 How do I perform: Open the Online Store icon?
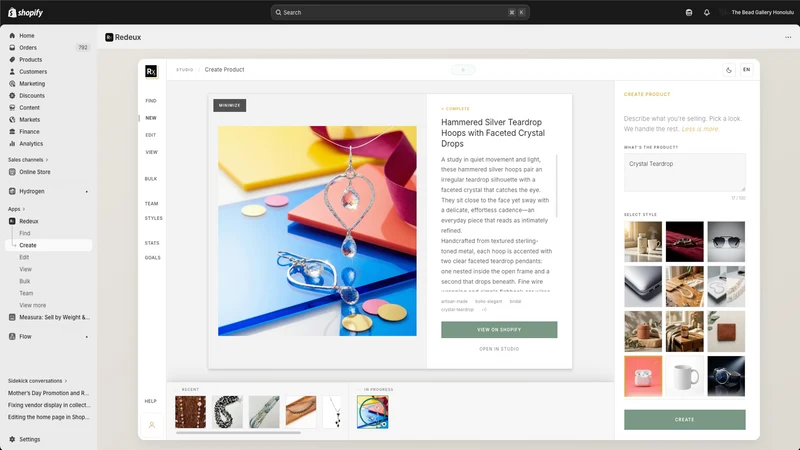[12, 172]
